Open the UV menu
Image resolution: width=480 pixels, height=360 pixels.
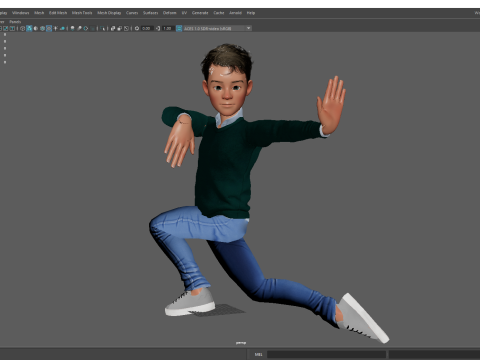[184, 13]
